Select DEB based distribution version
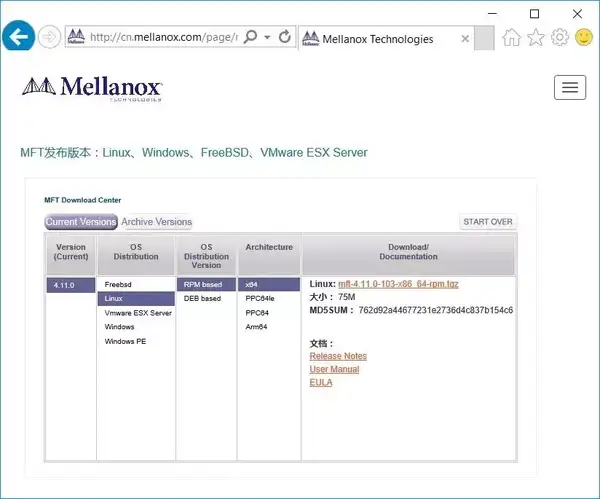The image size is (600, 499). point(201,299)
